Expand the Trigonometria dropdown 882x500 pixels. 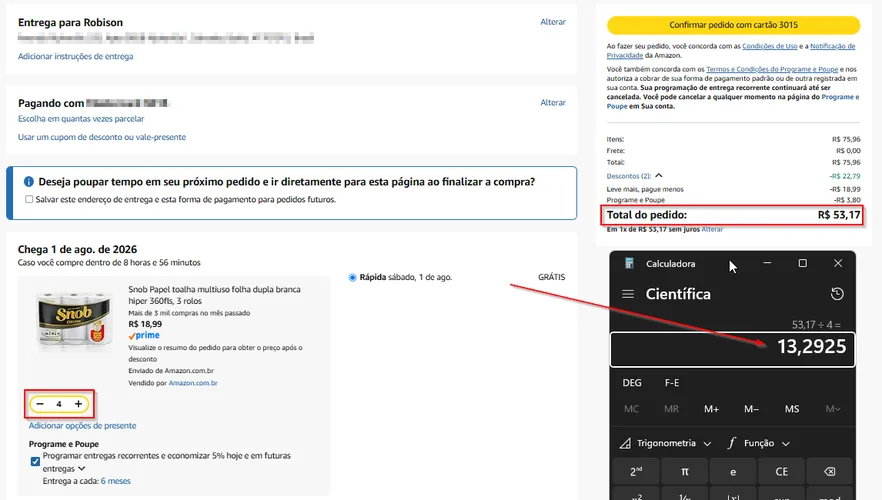pyautogui.click(x=665, y=443)
